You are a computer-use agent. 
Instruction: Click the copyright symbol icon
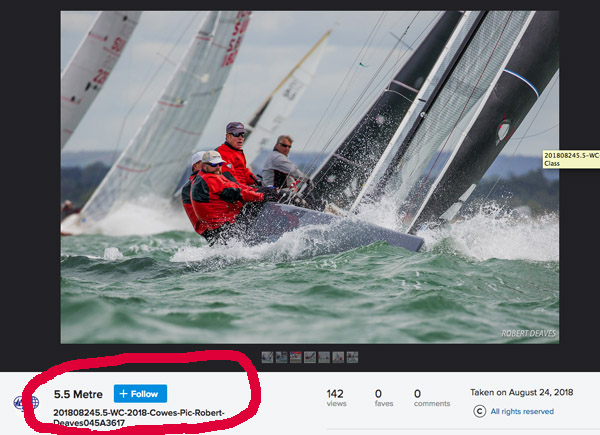tap(479, 411)
